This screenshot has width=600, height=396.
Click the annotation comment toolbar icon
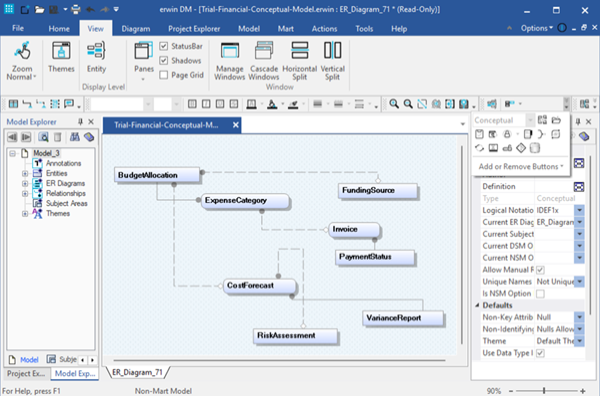tap(69, 104)
